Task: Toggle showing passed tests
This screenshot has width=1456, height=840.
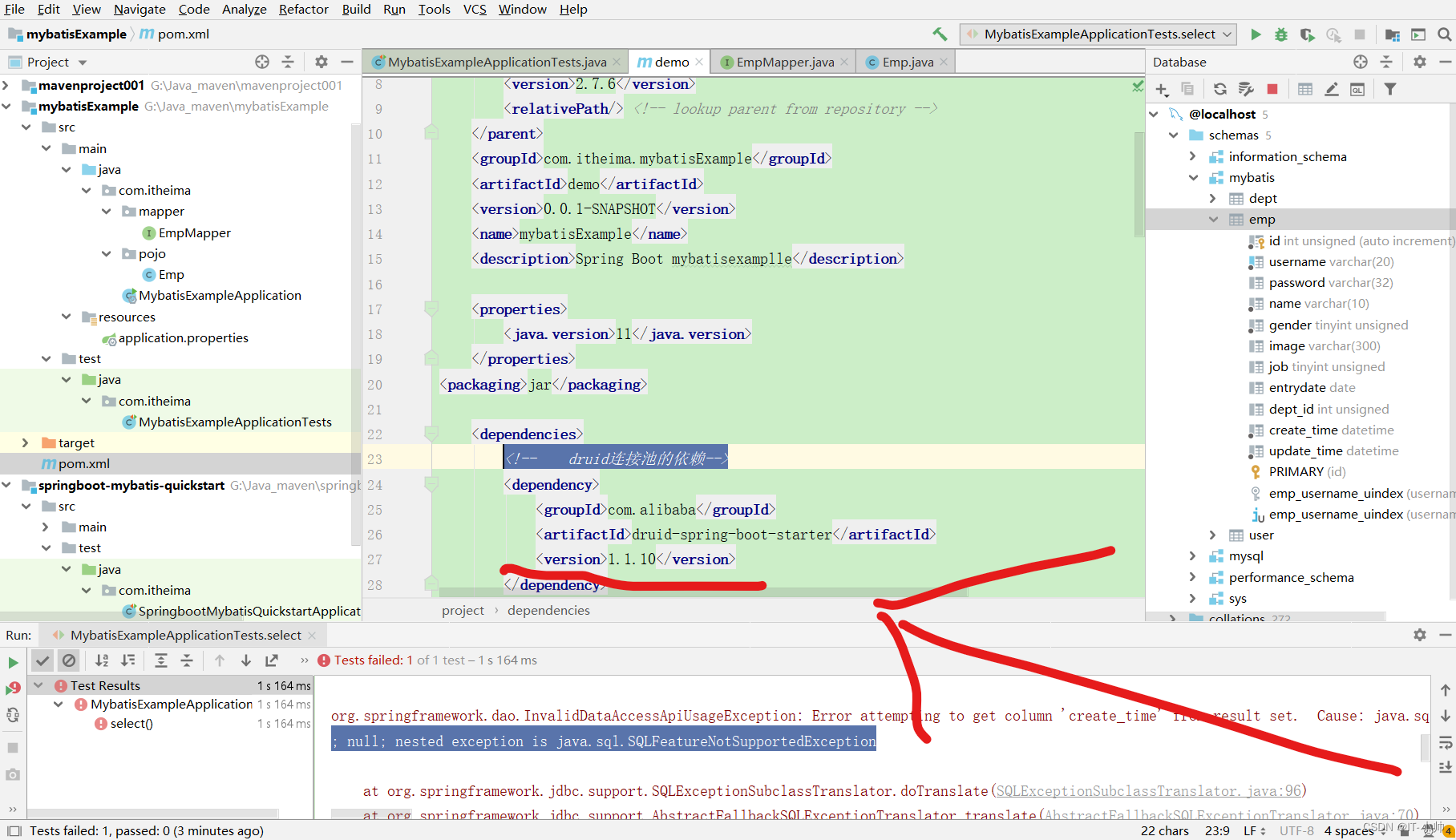Action: tap(42, 660)
